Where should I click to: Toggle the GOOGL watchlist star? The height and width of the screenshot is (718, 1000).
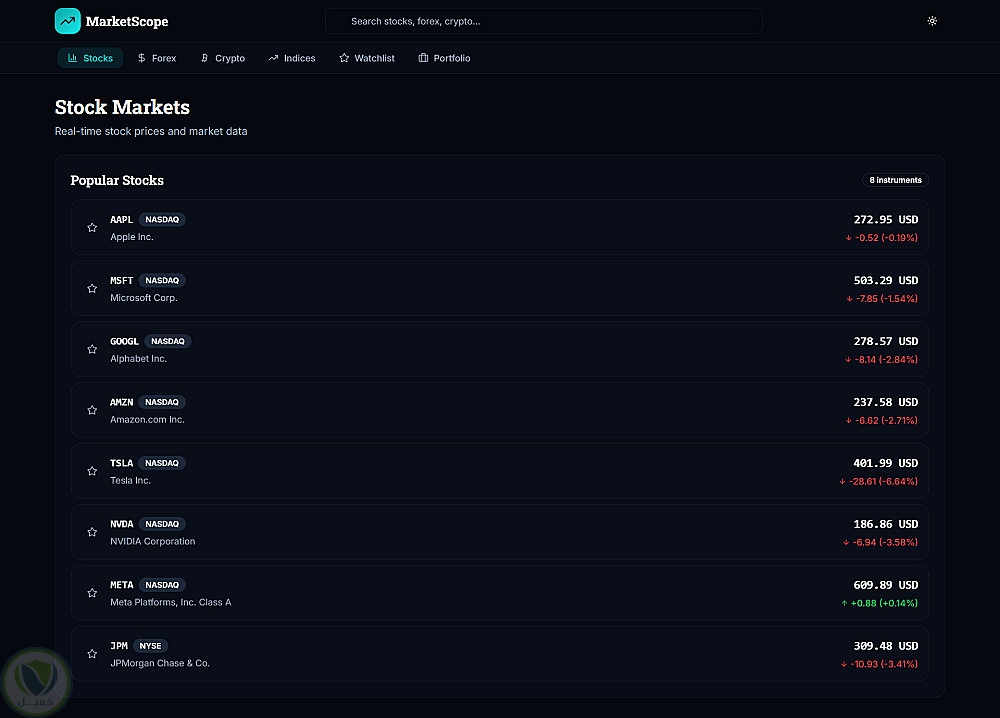(92, 349)
